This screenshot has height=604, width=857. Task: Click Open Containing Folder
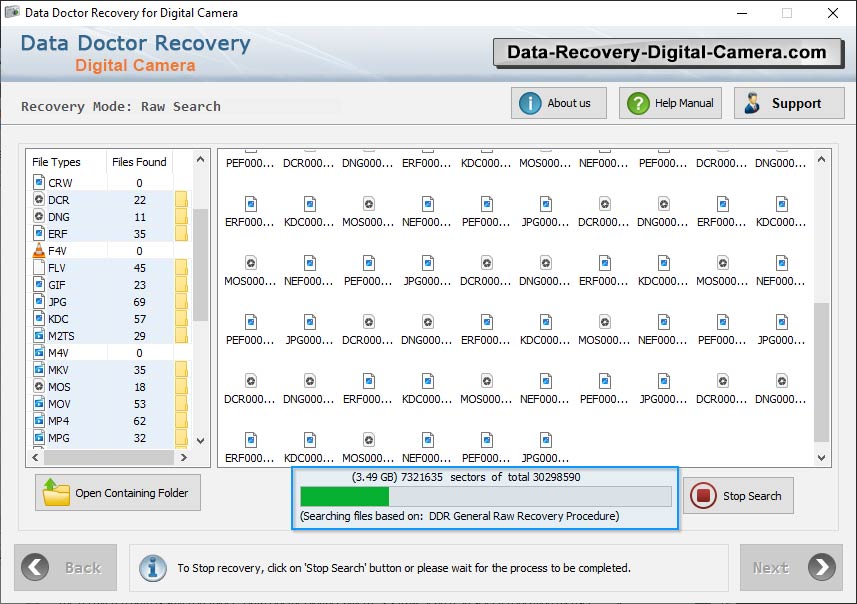click(x=118, y=492)
